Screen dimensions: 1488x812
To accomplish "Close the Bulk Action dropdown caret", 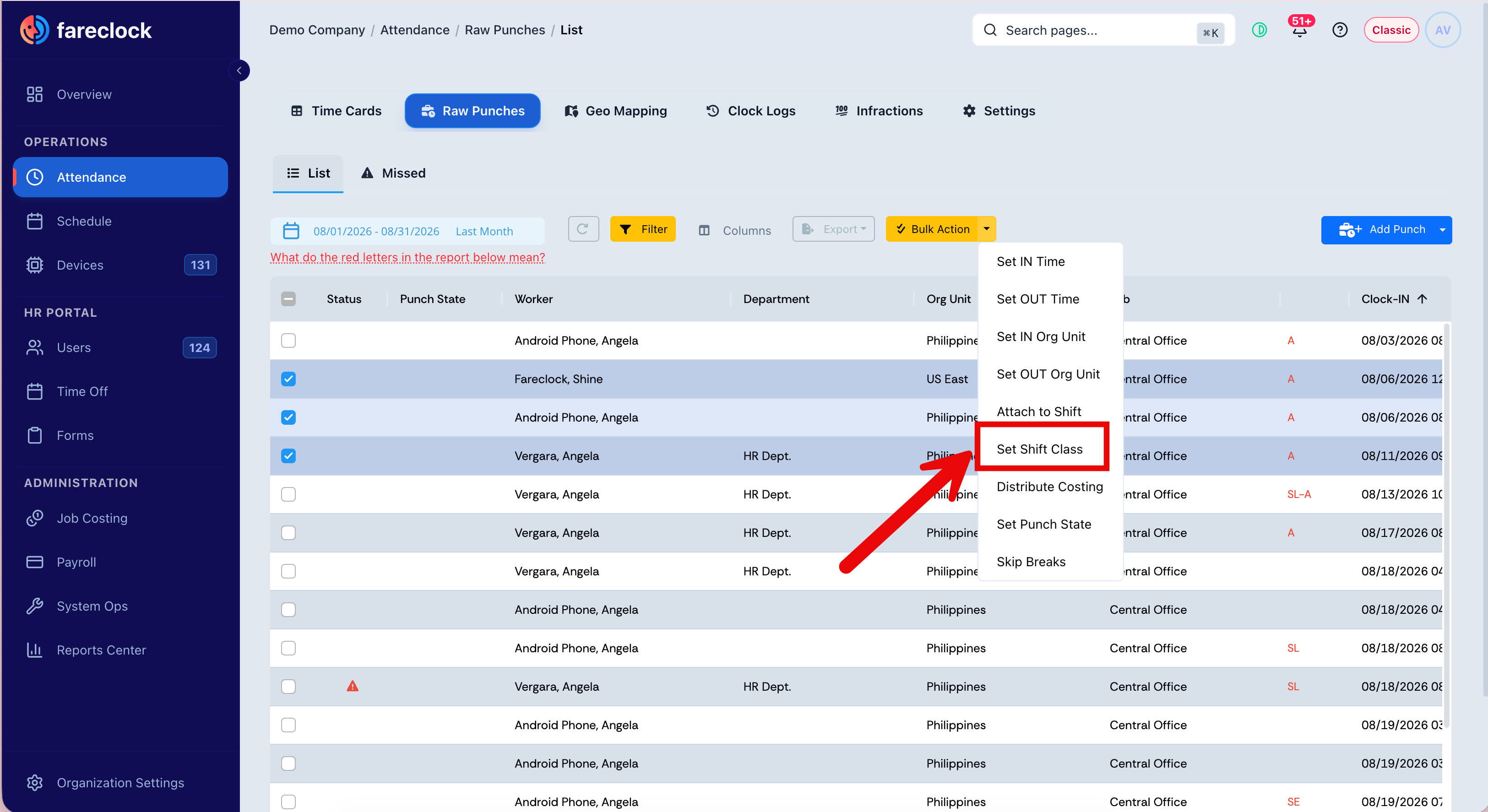I will pyautogui.click(x=986, y=229).
